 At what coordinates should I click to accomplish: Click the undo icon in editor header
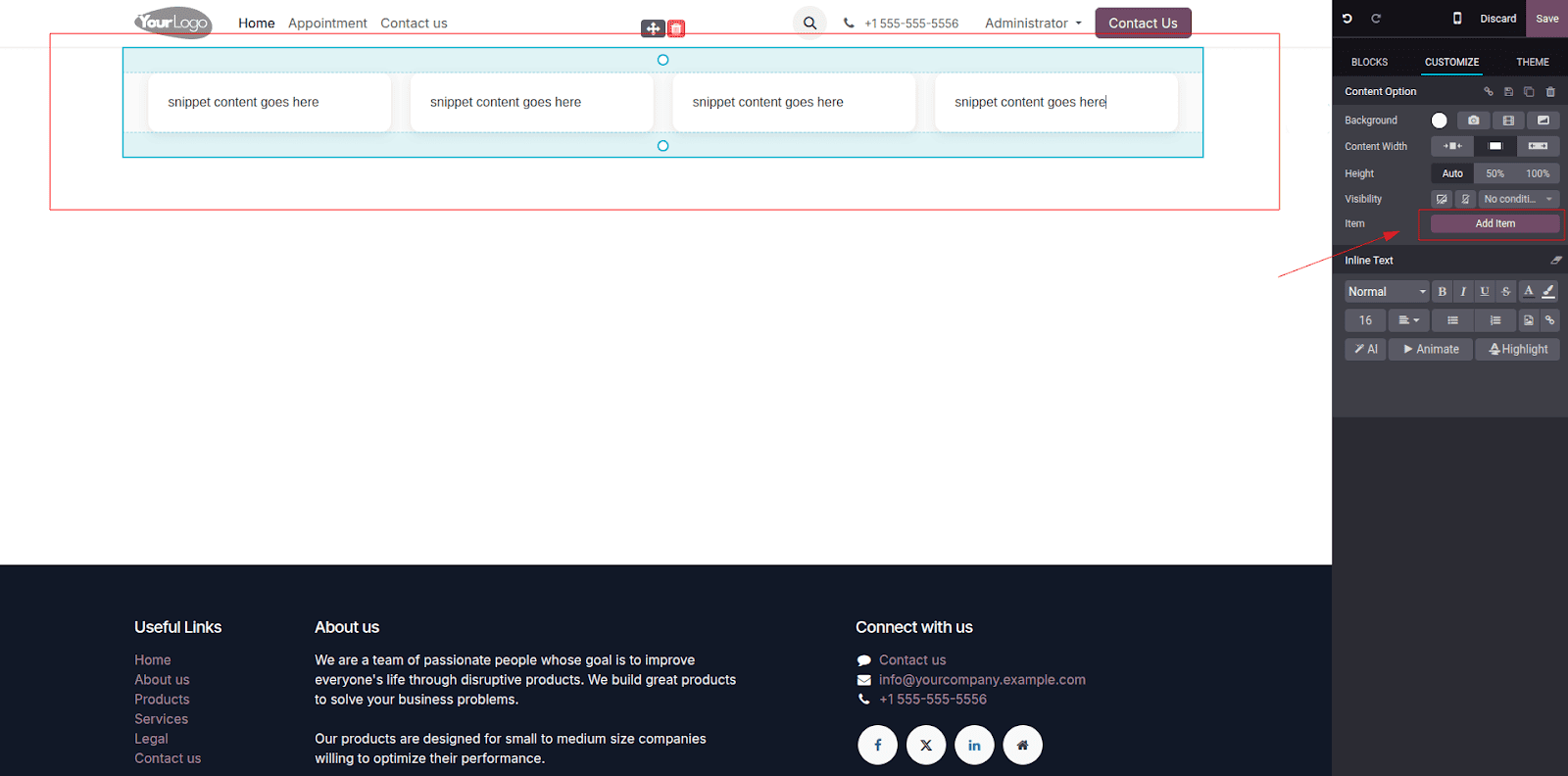click(x=1347, y=19)
